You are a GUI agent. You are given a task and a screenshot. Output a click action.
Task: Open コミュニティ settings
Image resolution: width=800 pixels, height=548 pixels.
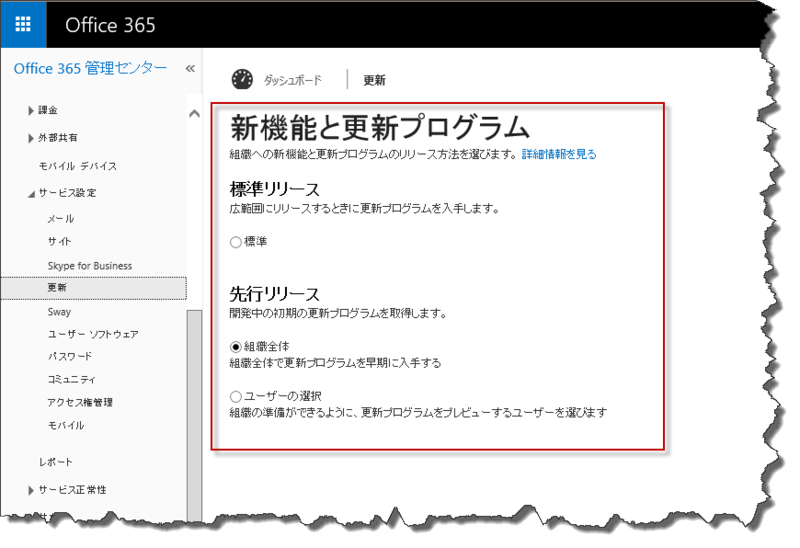coord(71,379)
